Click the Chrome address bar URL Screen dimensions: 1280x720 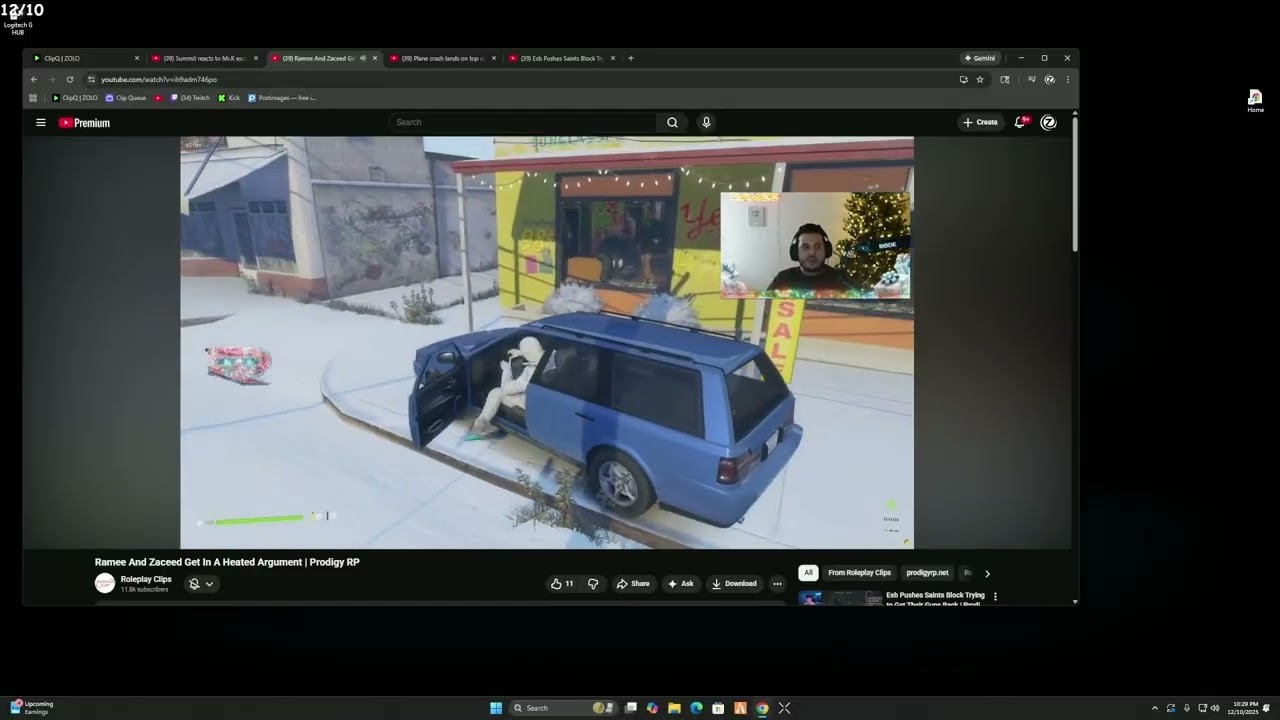pyautogui.click(x=159, y=79)
